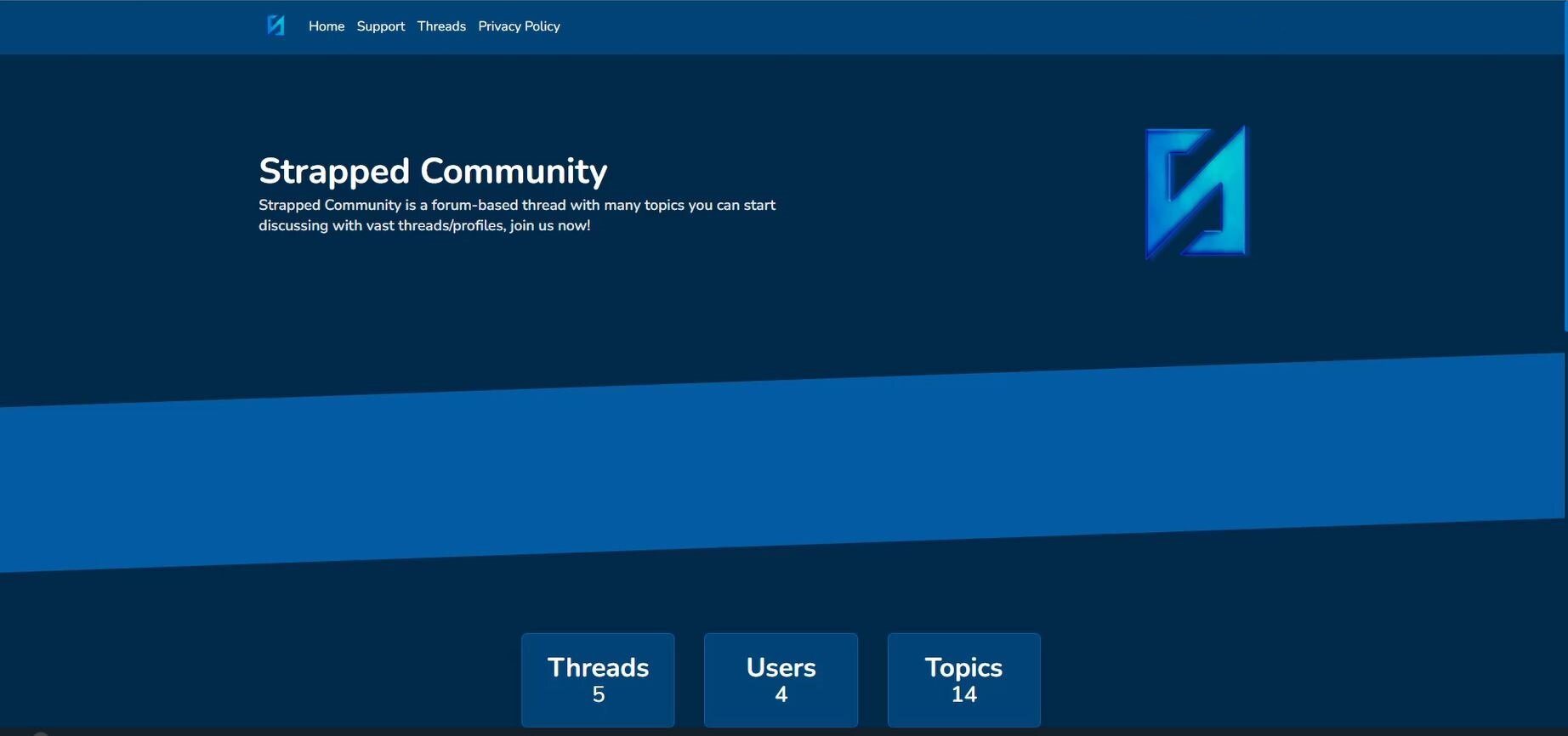
Task: Select the Topics 14 stat card
Action: point(963,680)
